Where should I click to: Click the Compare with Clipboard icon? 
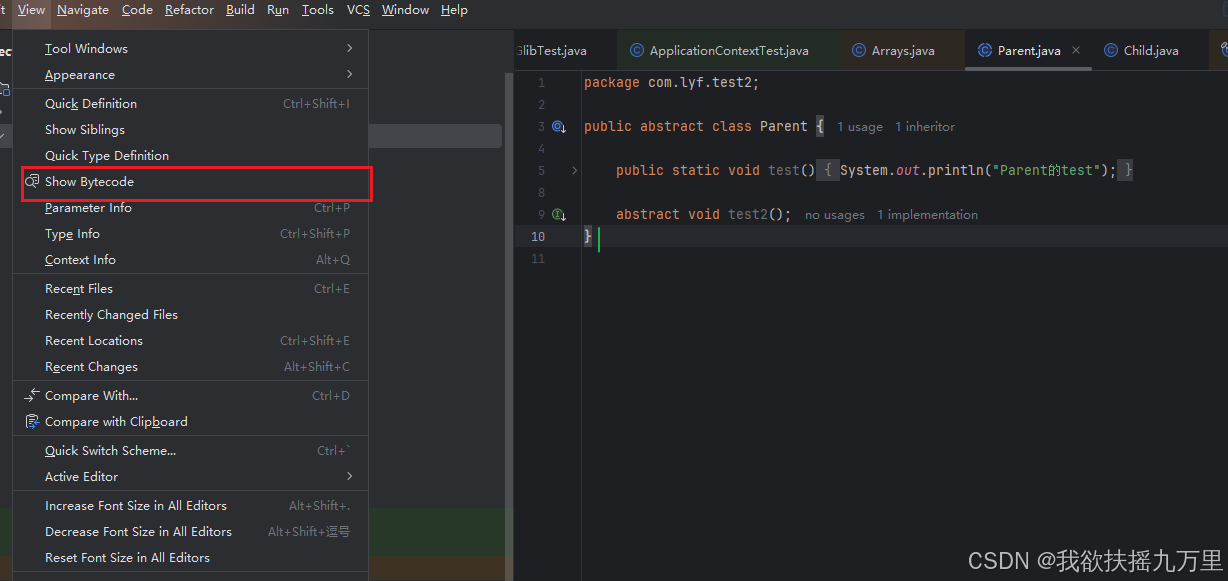[x=32, y=421]
